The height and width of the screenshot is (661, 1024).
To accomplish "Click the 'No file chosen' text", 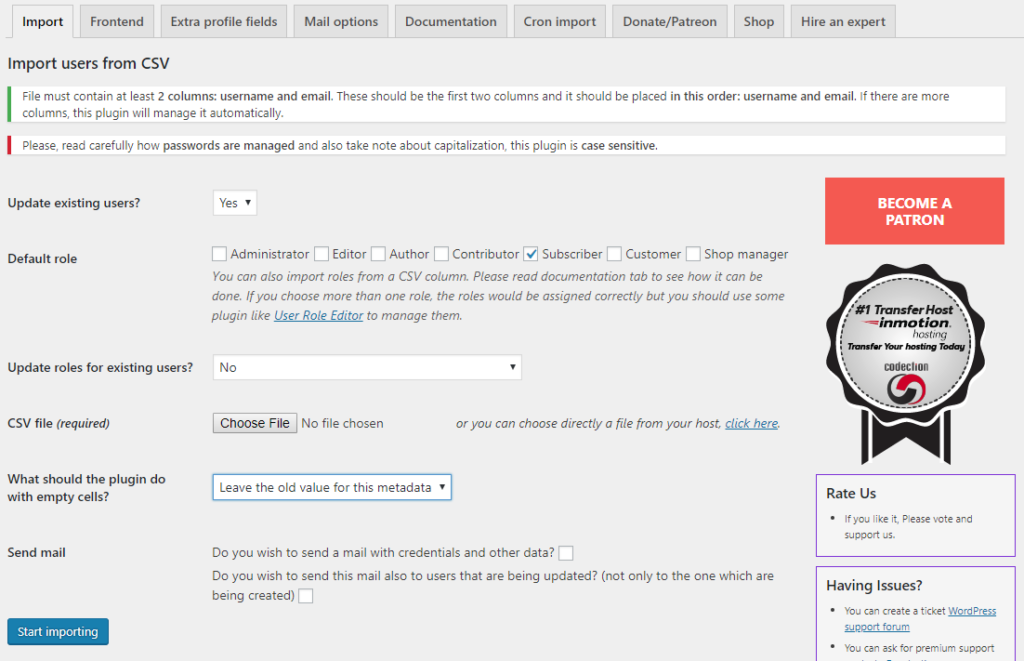I will click(x=342, y=423).
